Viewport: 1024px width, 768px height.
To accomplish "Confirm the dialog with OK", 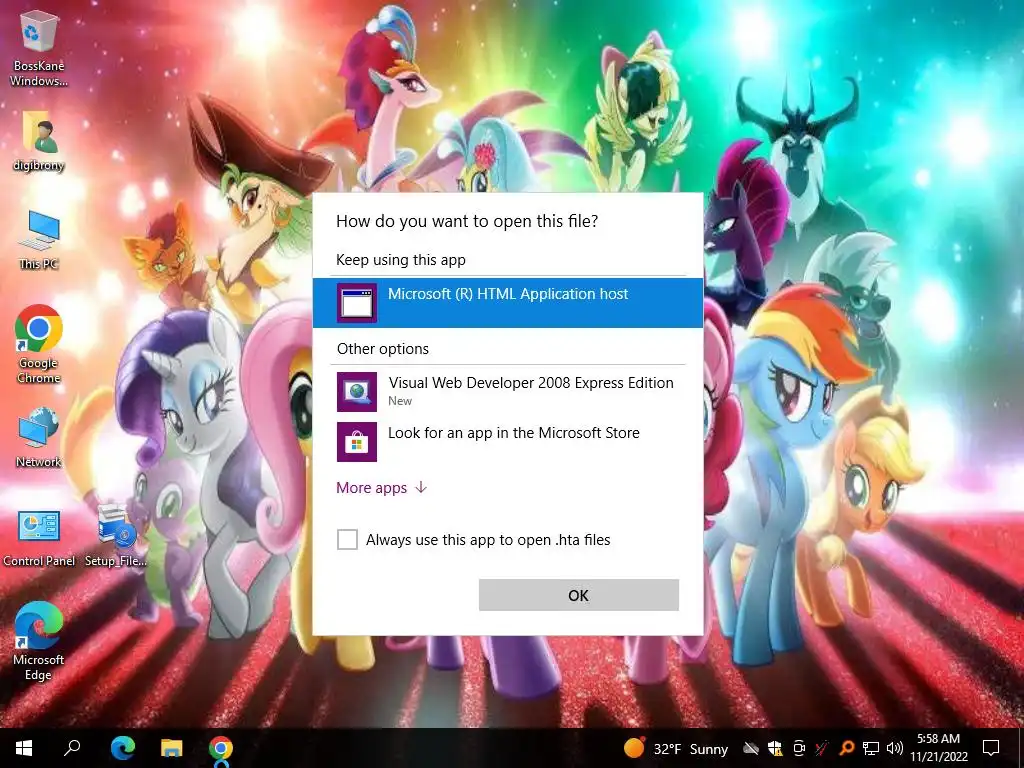I will coord(579,595).
